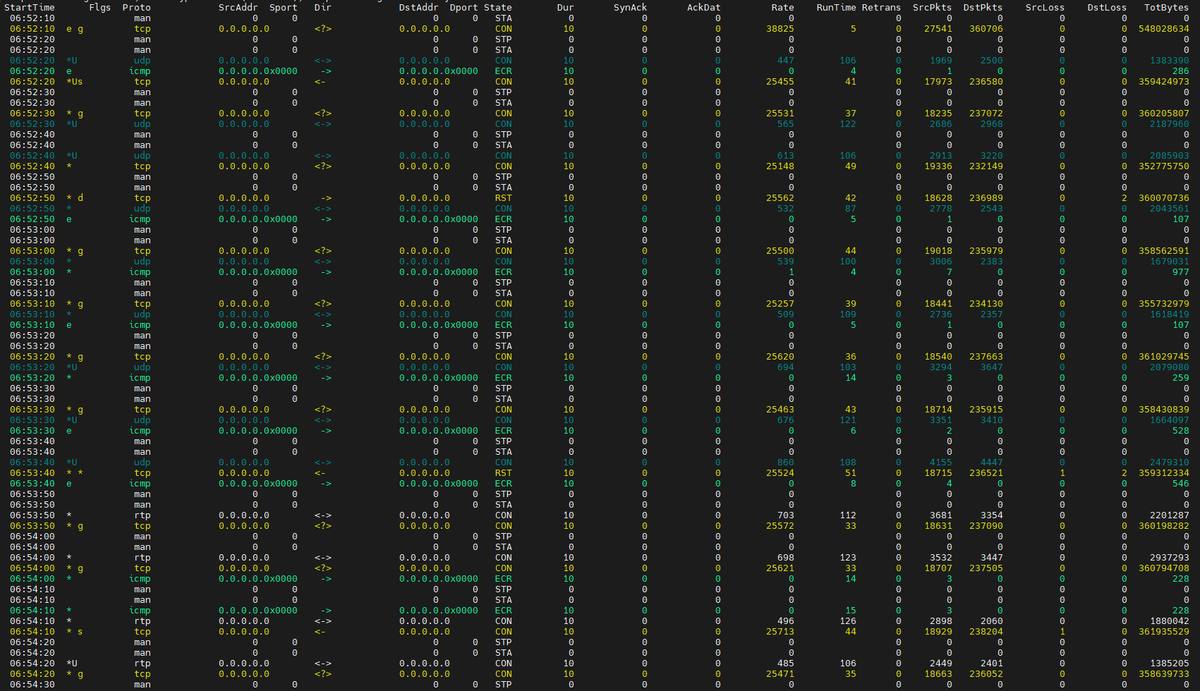Select the TotBytes value 358562591

1163,250
